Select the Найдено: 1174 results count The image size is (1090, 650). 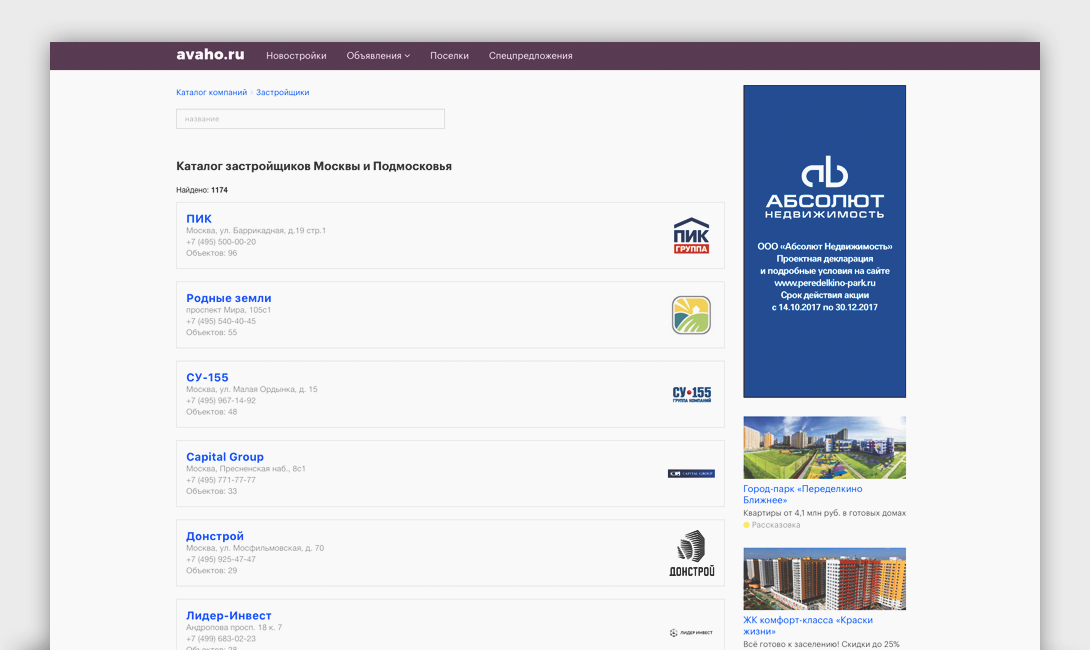(202, 190)
